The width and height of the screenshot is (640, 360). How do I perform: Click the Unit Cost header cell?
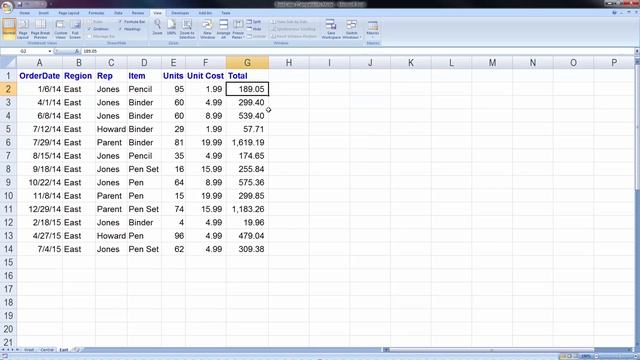pos(206,76)
